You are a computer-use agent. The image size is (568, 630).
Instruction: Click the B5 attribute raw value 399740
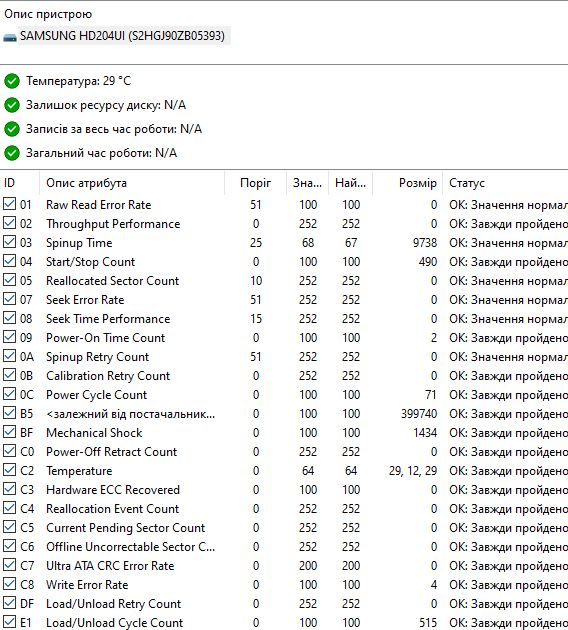pyautogui.click(x=419, y=414)
